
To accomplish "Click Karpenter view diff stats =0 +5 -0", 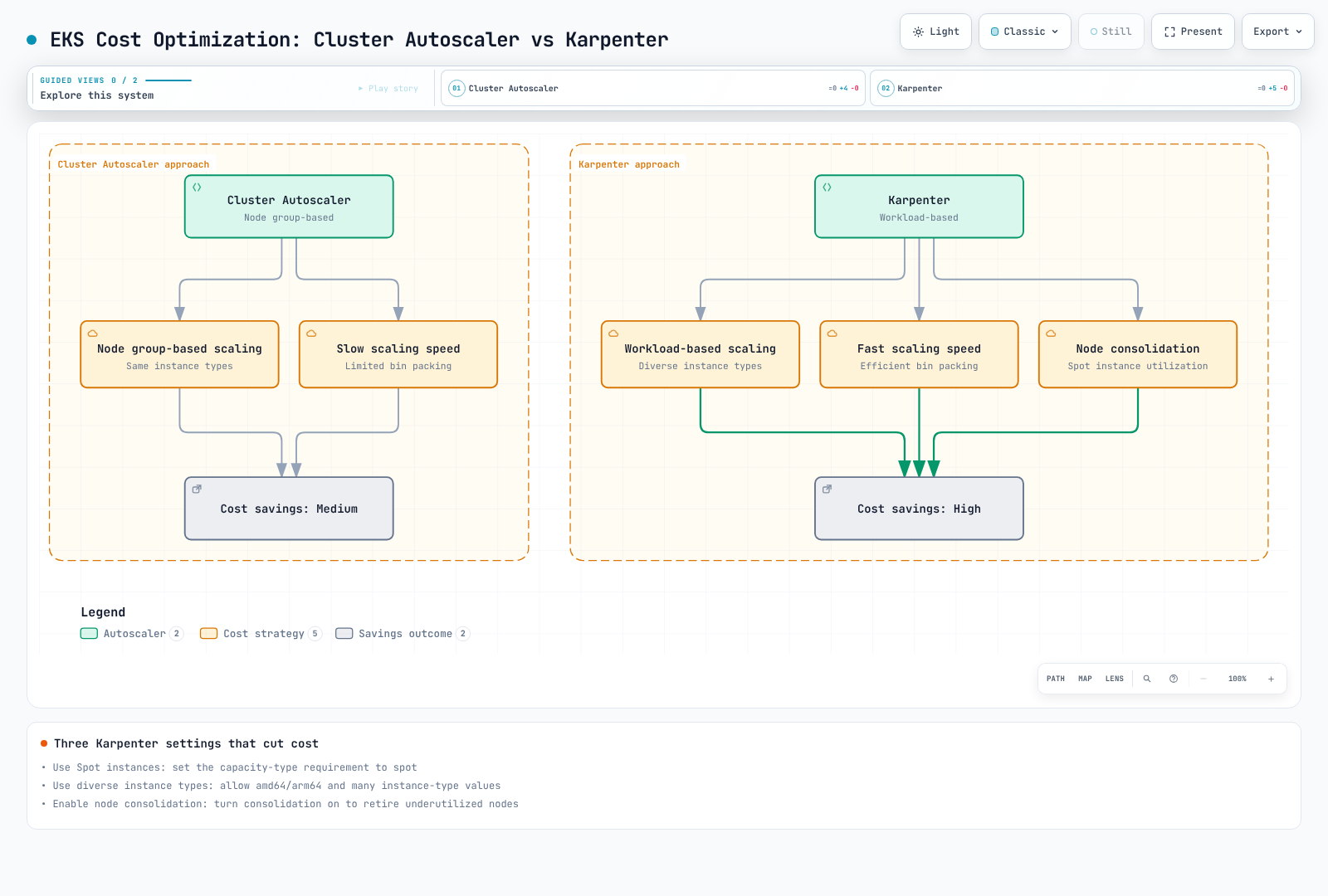I will coord(1272,88).
